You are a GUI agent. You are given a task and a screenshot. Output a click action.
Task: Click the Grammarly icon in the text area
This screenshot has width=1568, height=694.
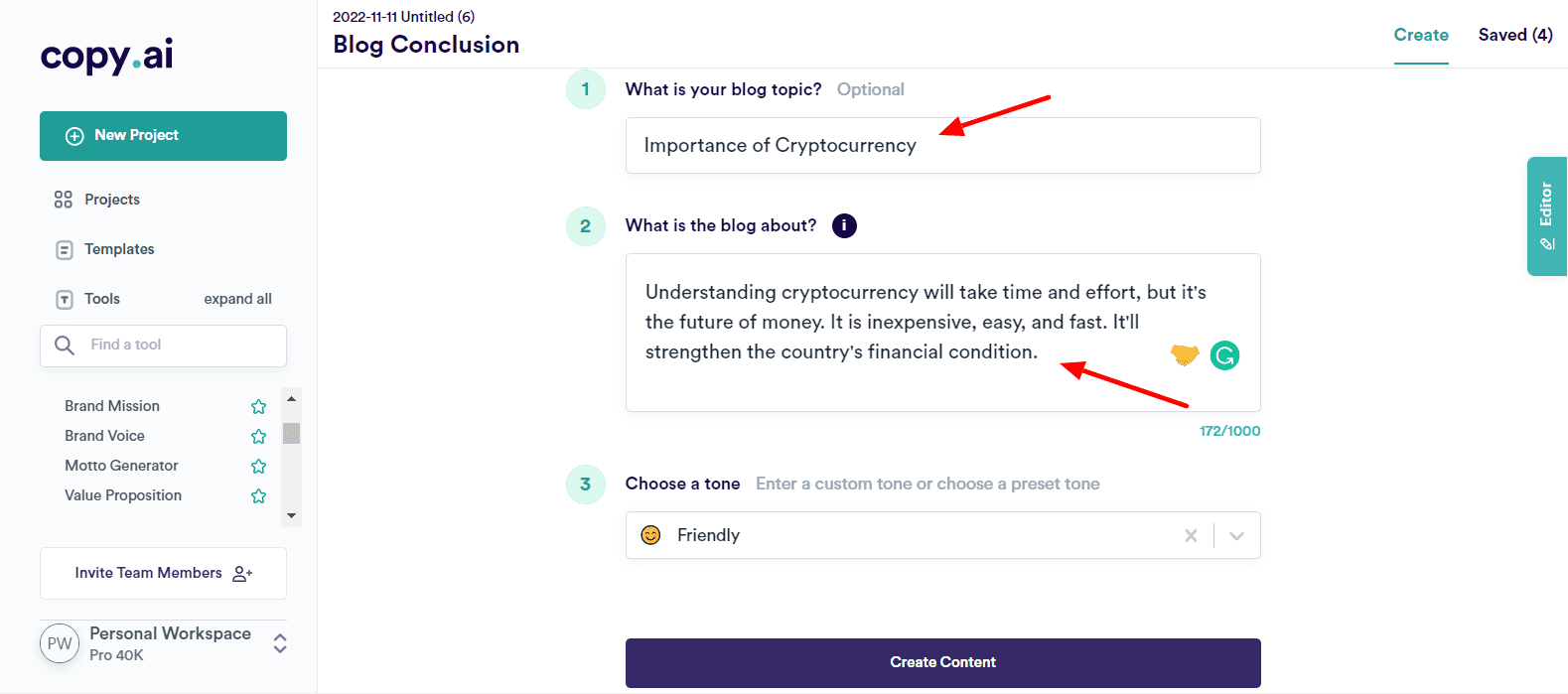click(x=1224, y=355)
